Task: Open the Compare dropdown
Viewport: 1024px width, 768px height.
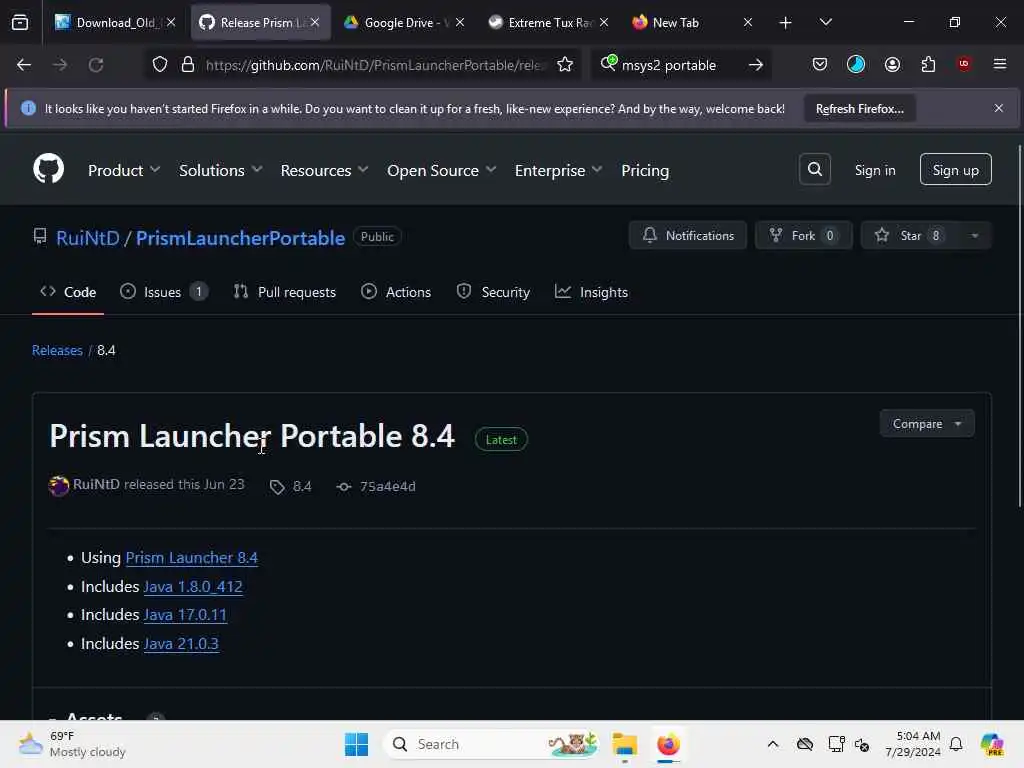Action: pyautogui.click(x=927, y=424)
